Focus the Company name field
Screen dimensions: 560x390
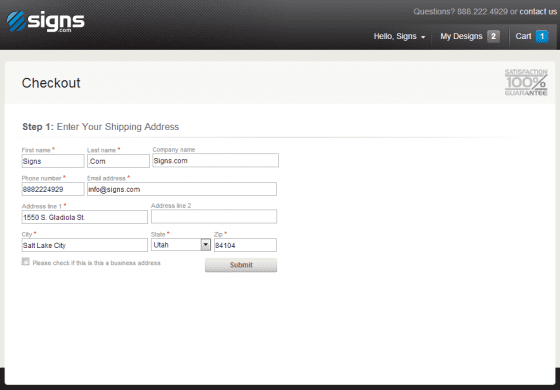(215, 160)
